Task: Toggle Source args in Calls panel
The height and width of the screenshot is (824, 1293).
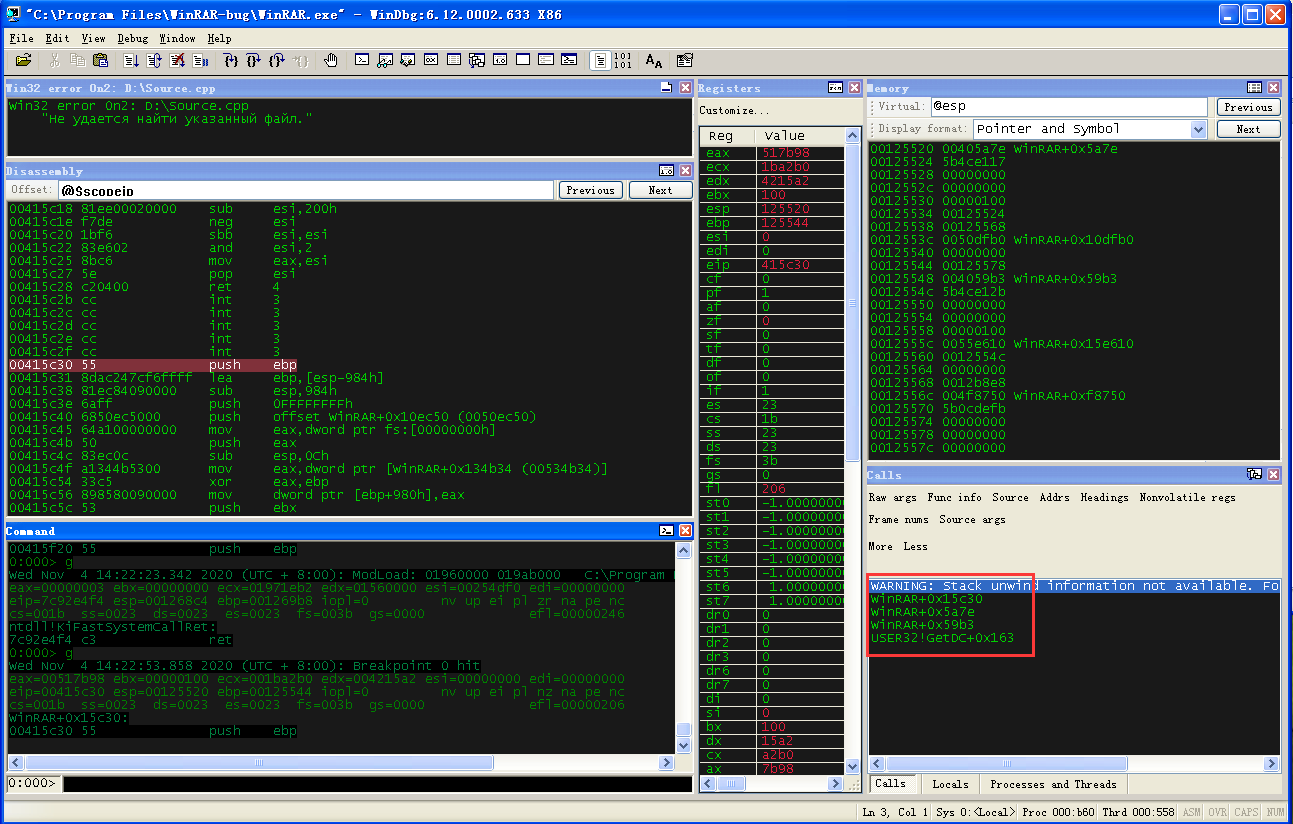Action: 972,519
